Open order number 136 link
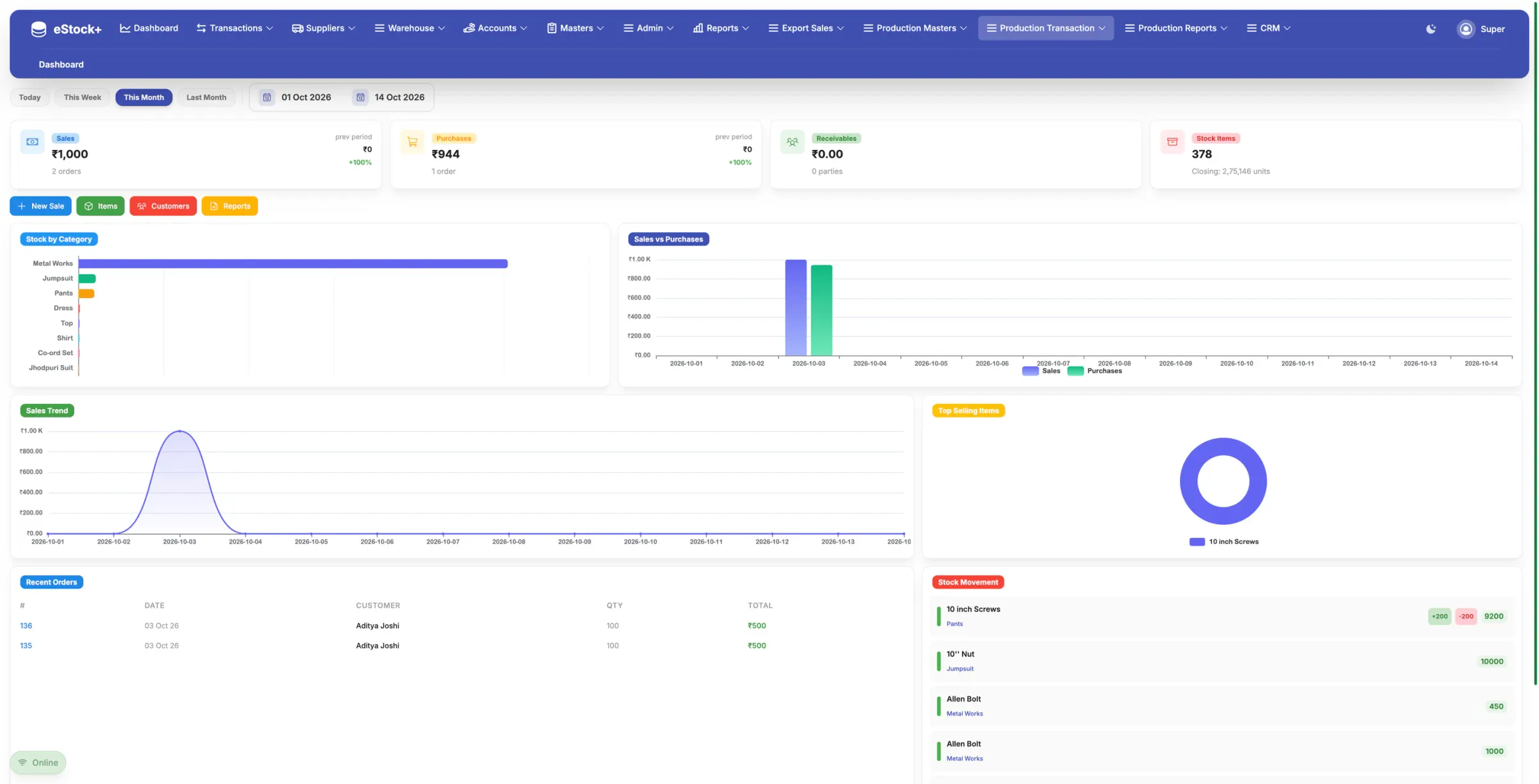The width and height of the screenshot is (1539, 784). point(26,626)
